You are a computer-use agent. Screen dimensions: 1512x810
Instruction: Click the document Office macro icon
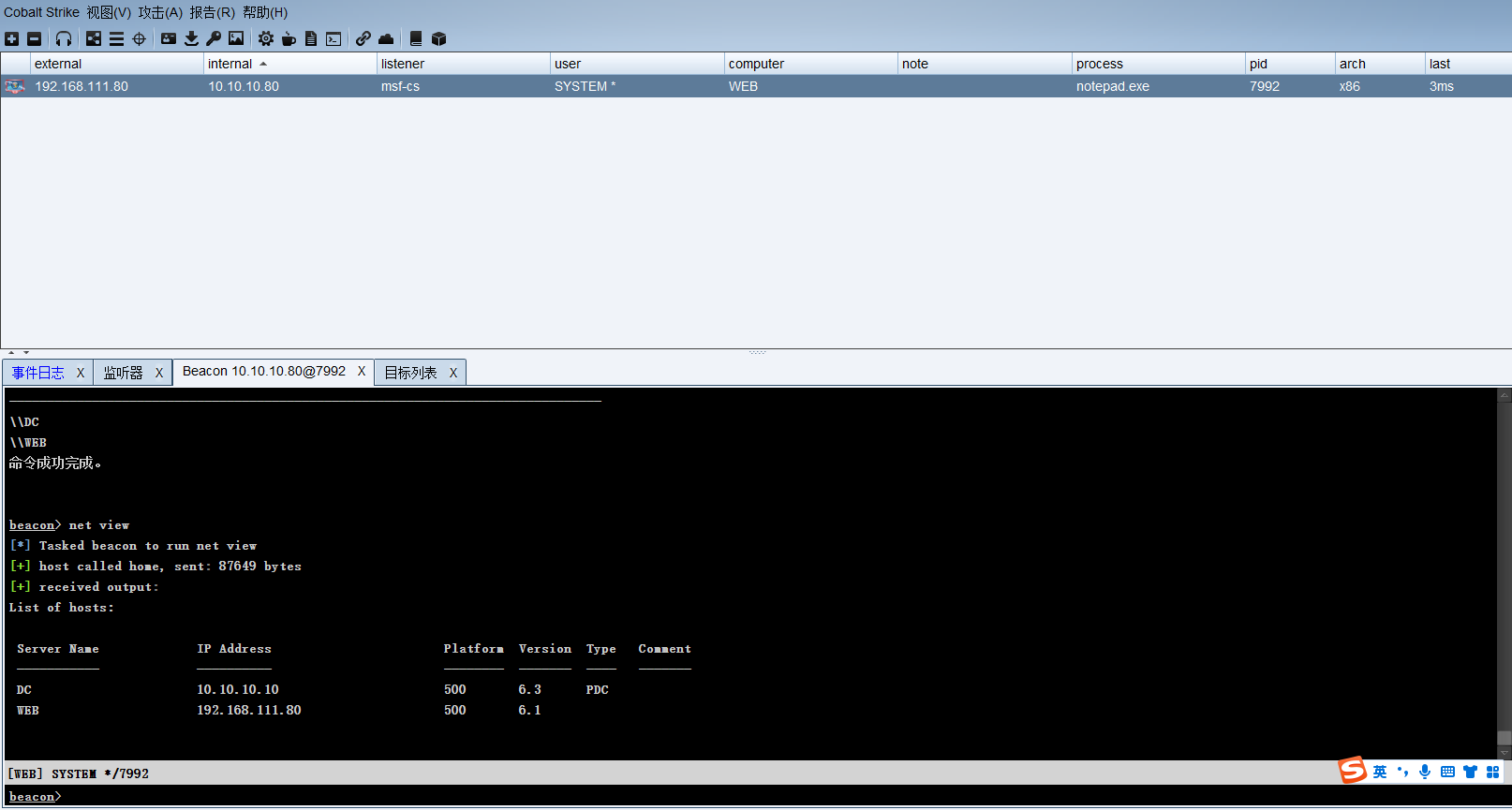[311, 38]
